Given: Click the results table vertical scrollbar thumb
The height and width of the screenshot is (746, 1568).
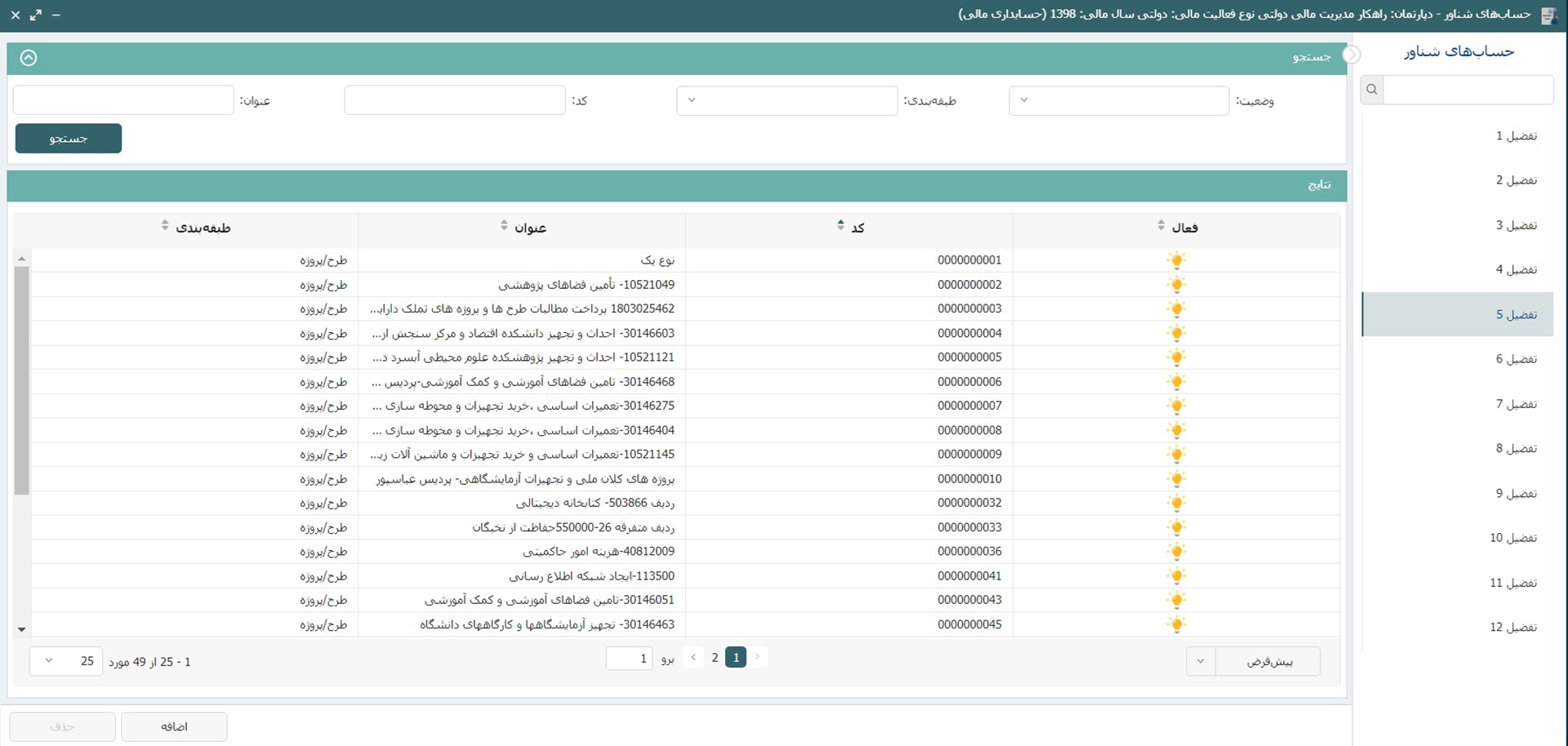Looking at the screenshot, I should click(x=22, y=380).
